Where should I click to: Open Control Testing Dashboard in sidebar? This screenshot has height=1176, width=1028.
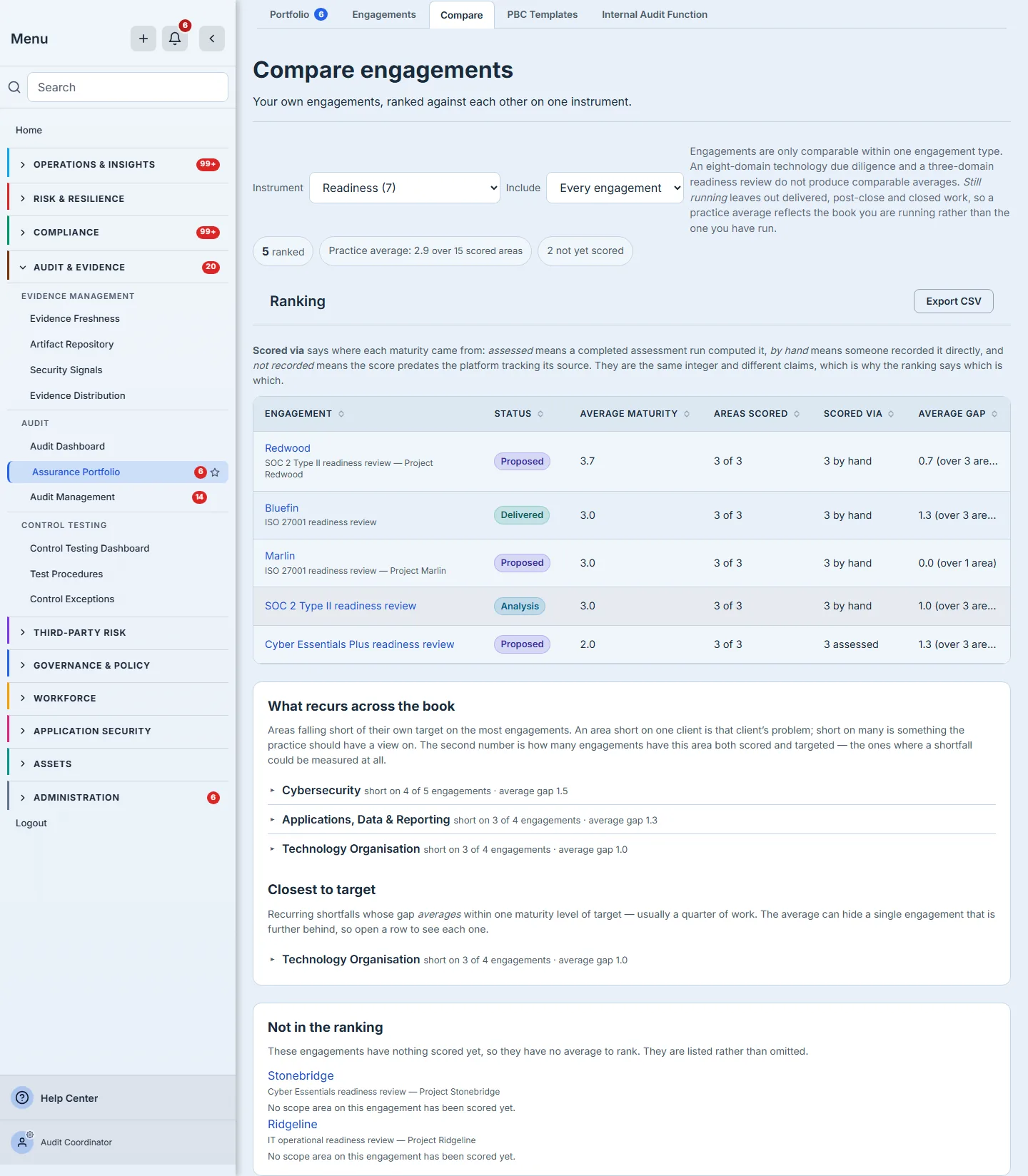point(90,549)
